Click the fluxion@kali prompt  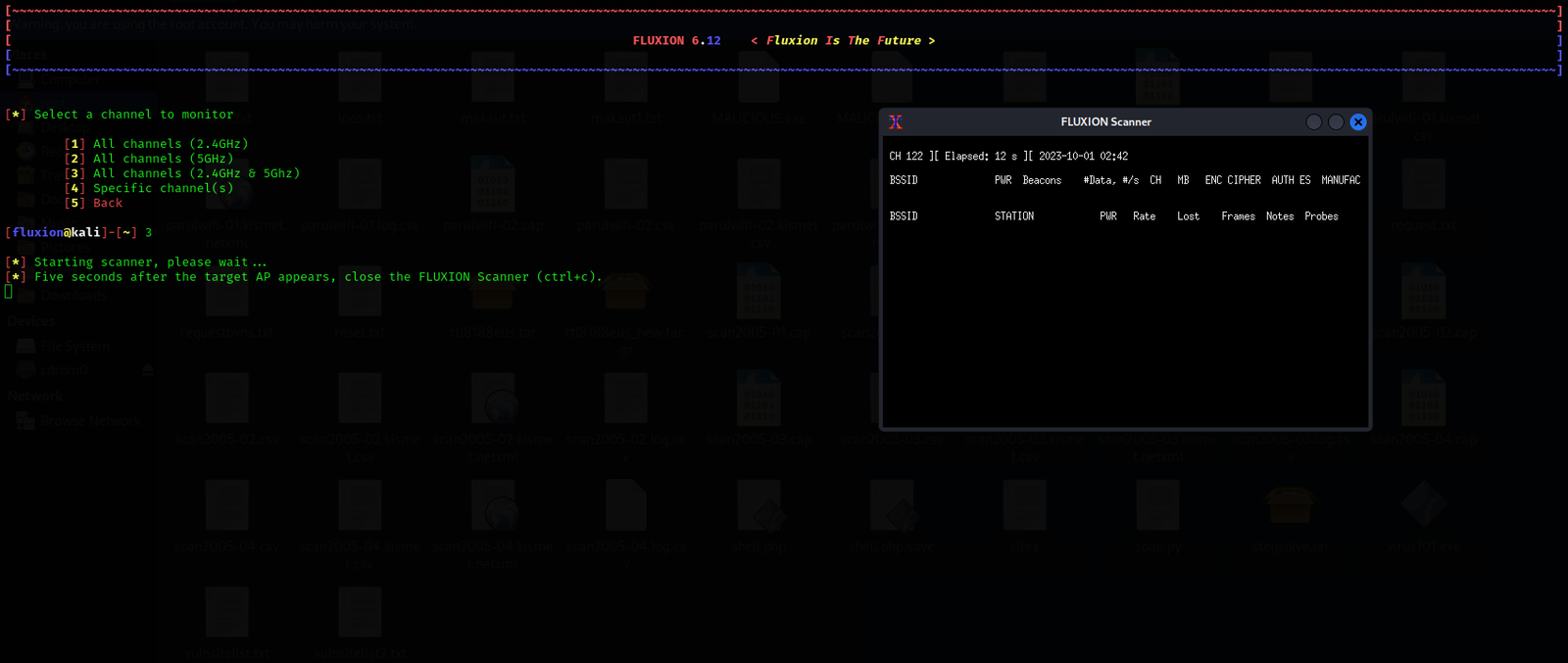click(x=71, y=233)
